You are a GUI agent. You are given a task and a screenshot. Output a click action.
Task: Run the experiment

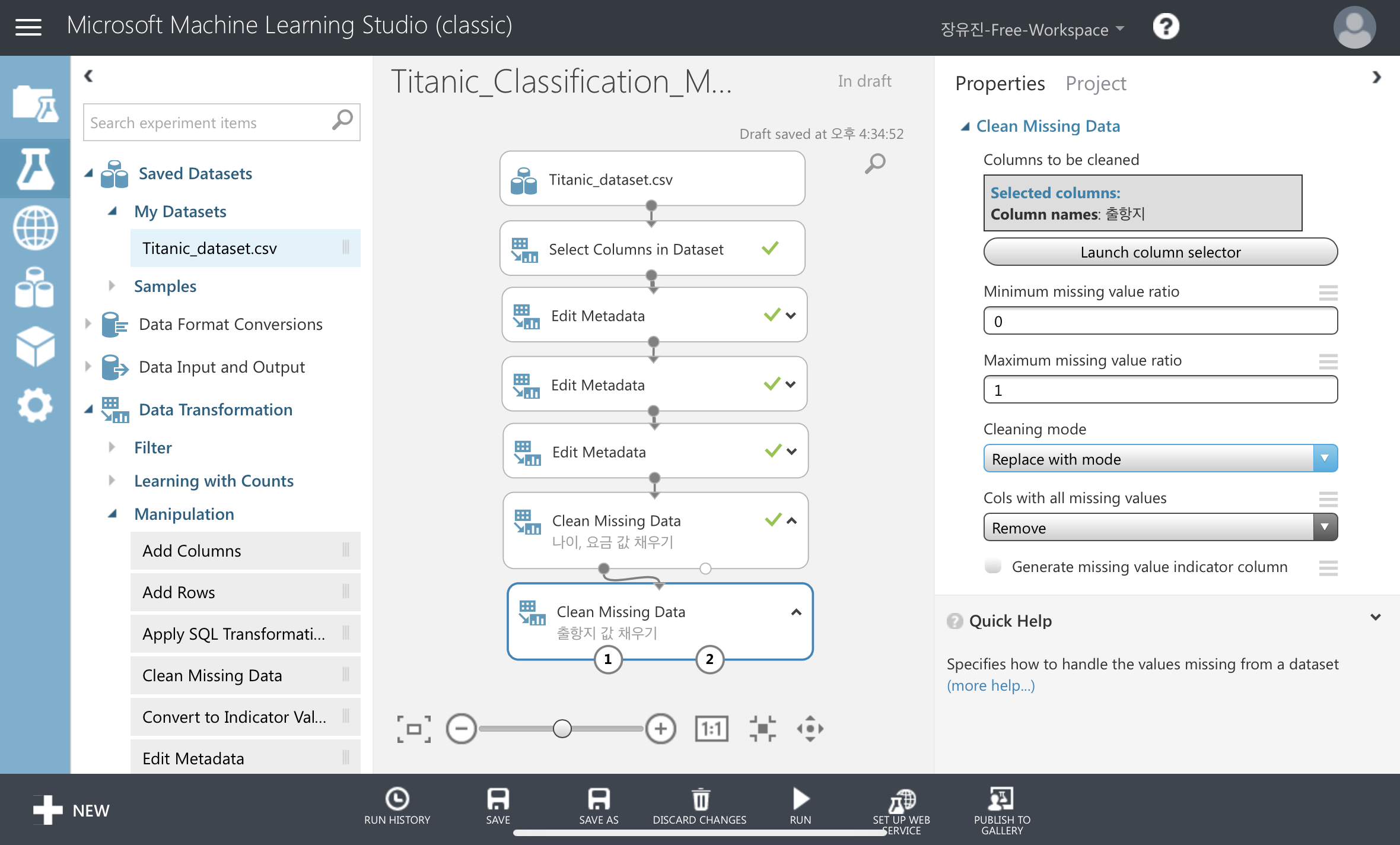tap(800, 799)
